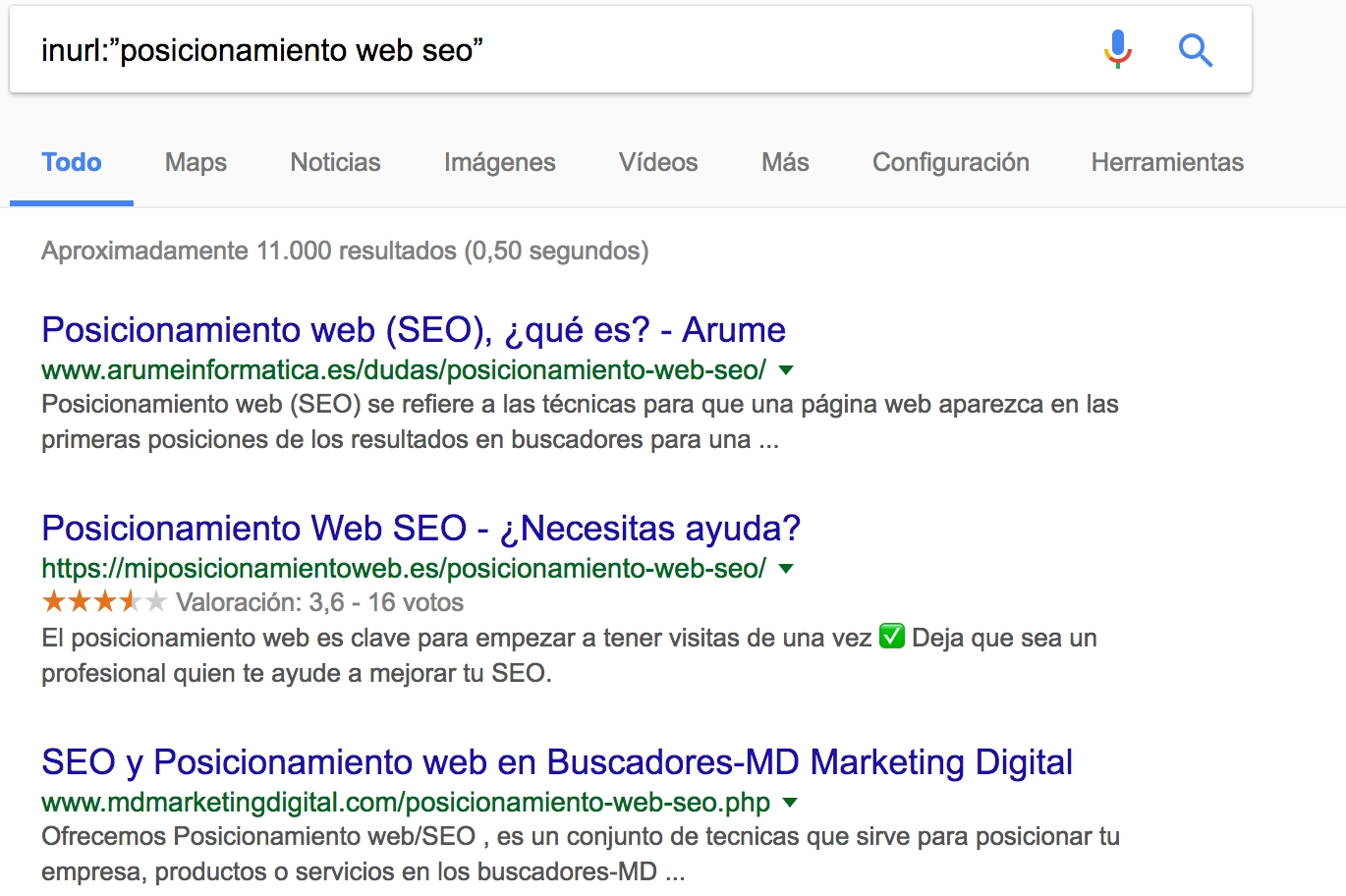Viewport: 1346px width, 896px height.
Task: Open the Arume 'Posicionamiento web (SEO), ¿qué es?' result
Action: click(x=413, y=330)
